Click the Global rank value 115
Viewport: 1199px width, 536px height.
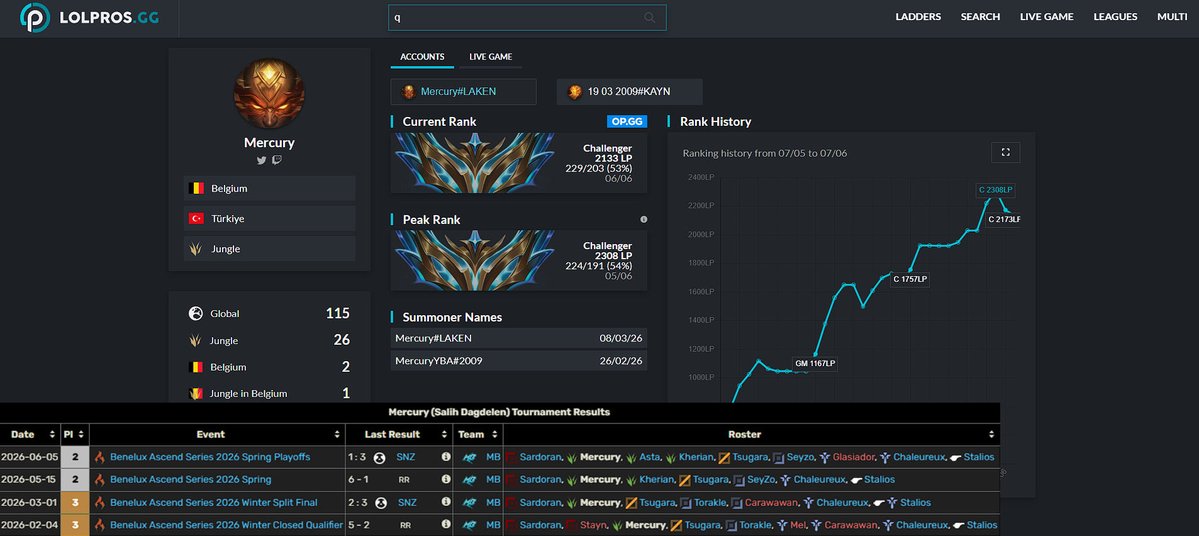[337, 313]
